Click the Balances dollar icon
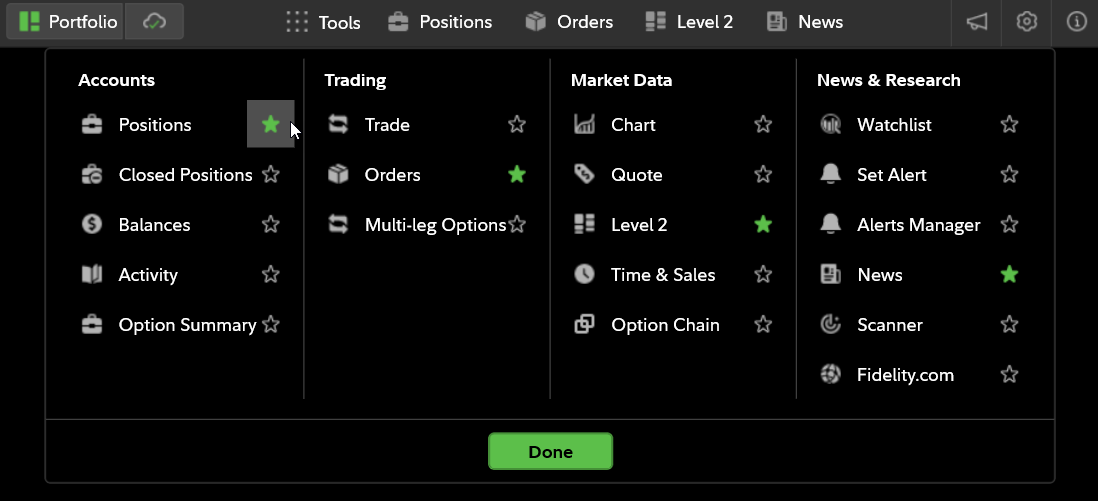This screenshot has width=1098, height=501. coord(92,225)
